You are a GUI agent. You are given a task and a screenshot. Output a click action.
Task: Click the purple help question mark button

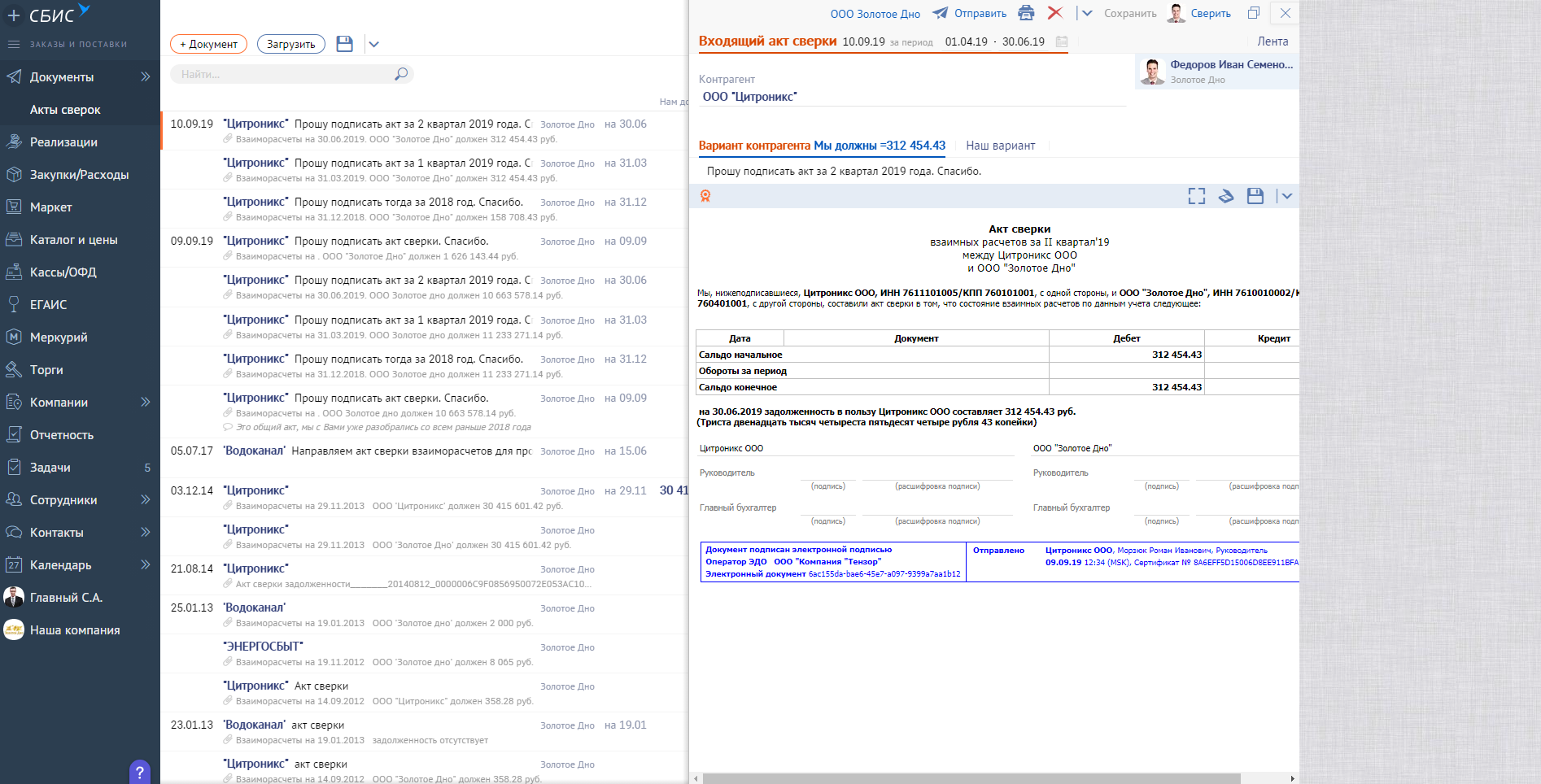(140, 772)
